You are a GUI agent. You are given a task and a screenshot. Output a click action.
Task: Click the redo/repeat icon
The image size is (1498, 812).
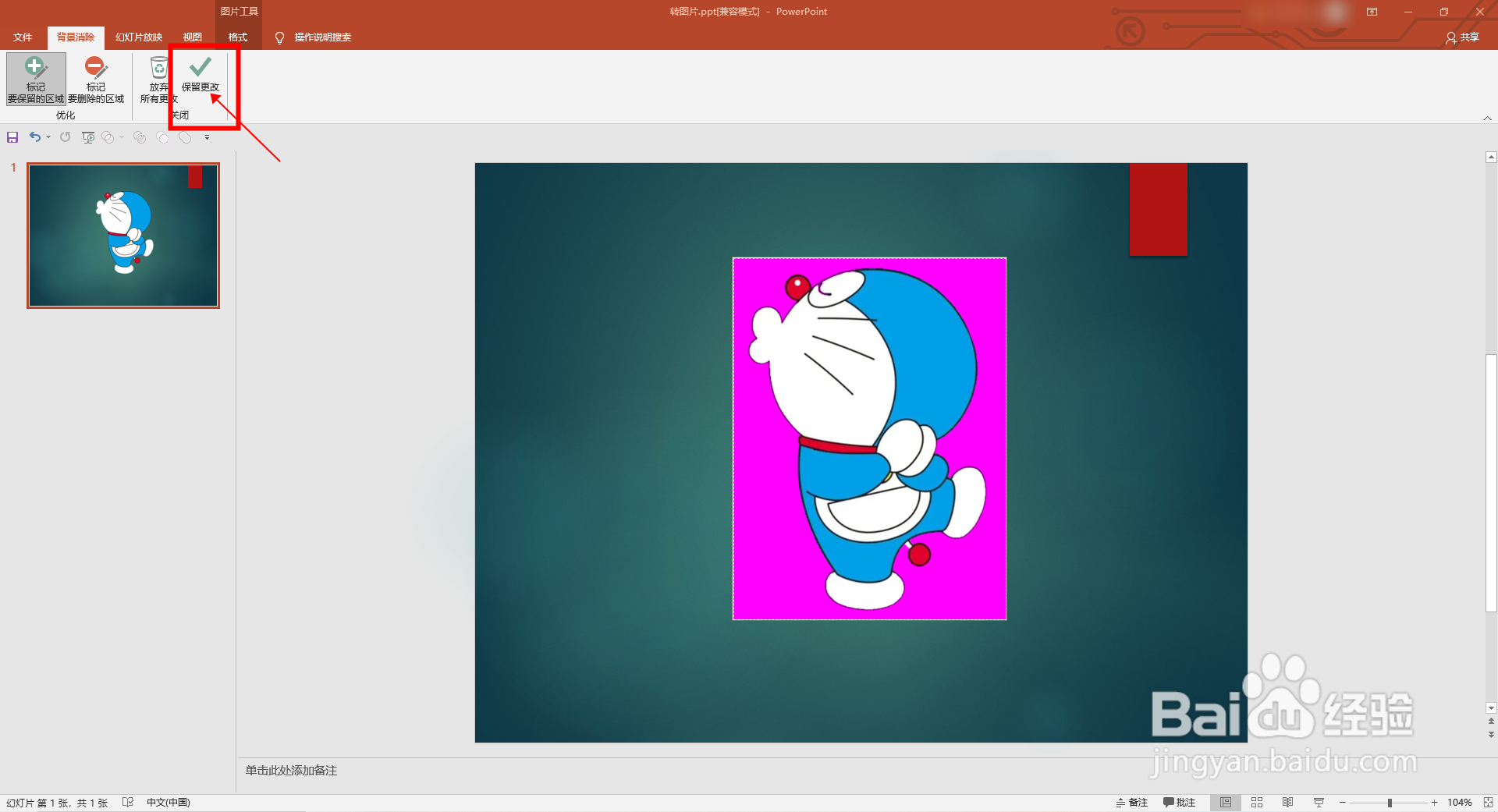66,137
